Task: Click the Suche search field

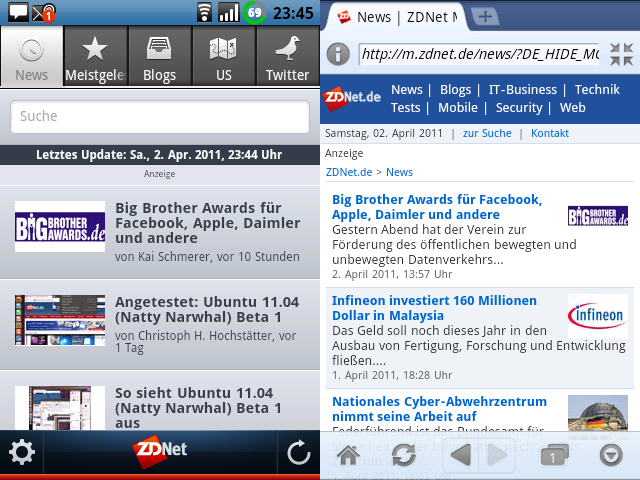Action: pyautogui.click(x=160, y=116)
